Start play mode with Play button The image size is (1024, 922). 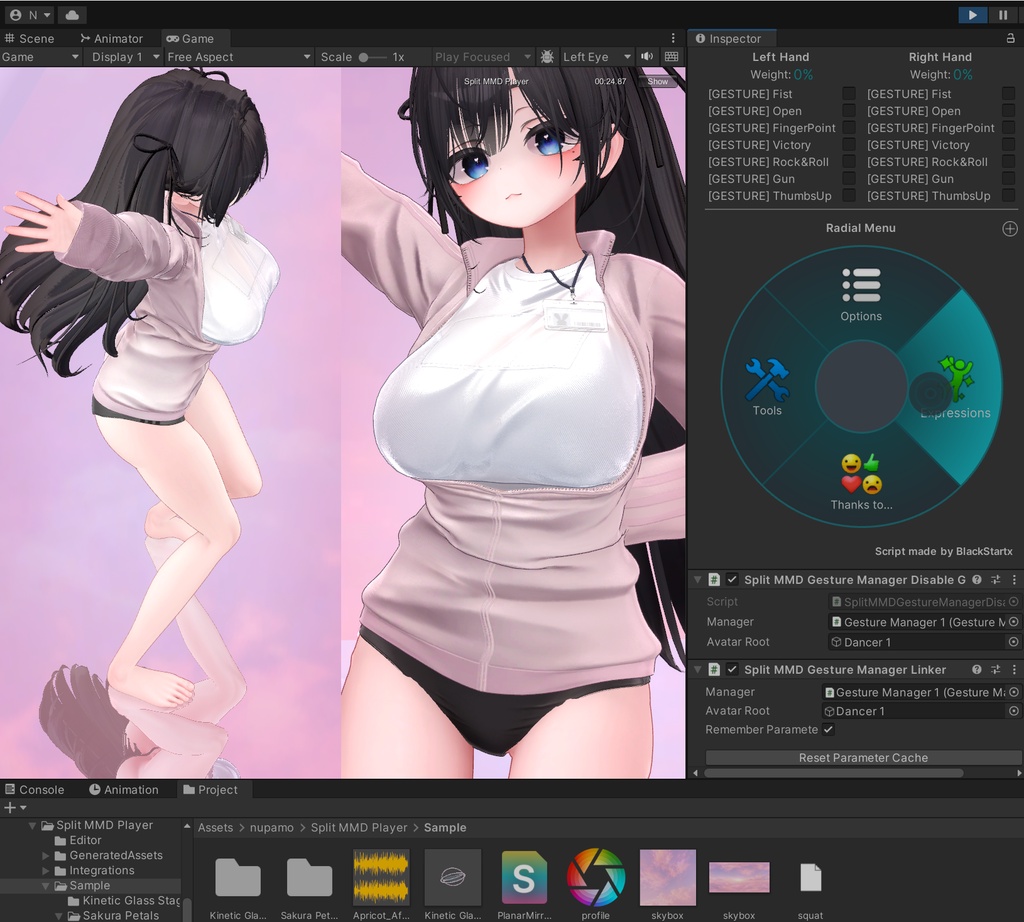pyautogui.click(x=972, y=14)
